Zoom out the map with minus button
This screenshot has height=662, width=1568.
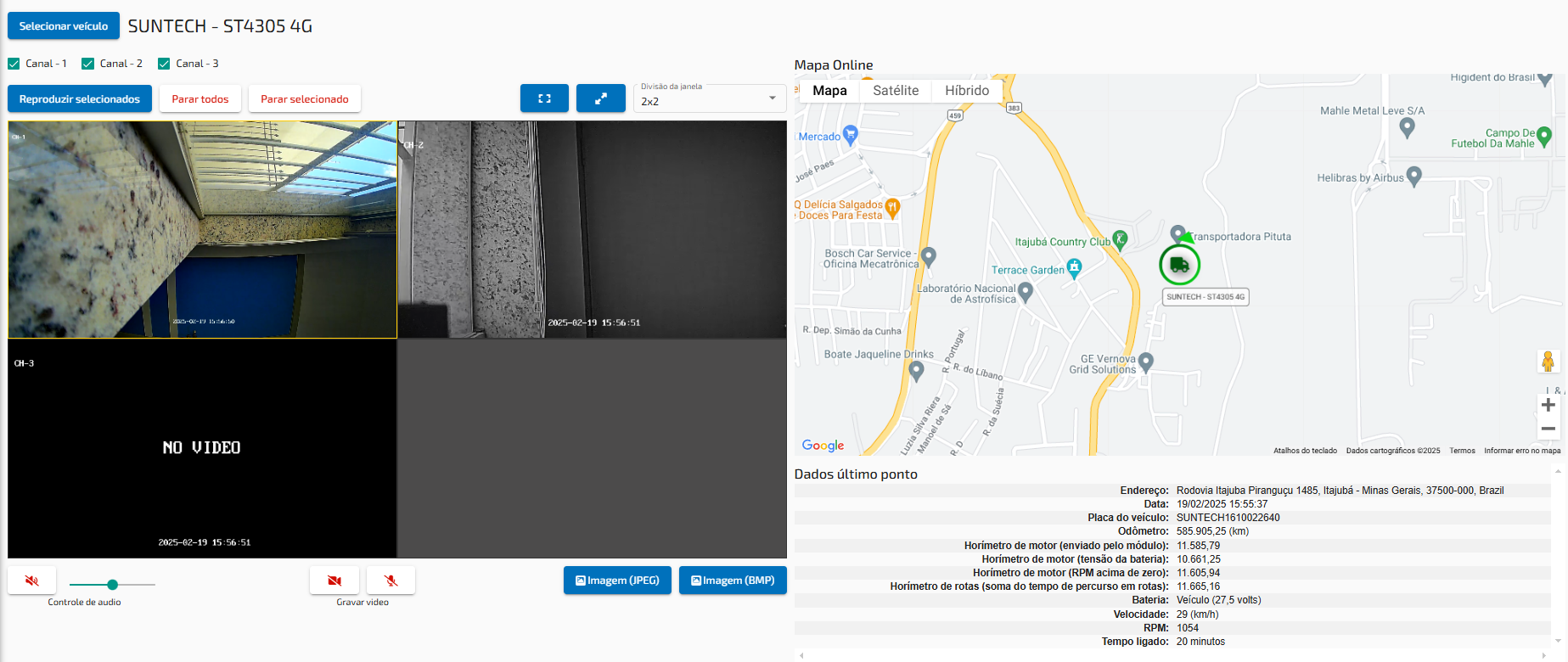pyautogui.click(x=1548, y=429)
